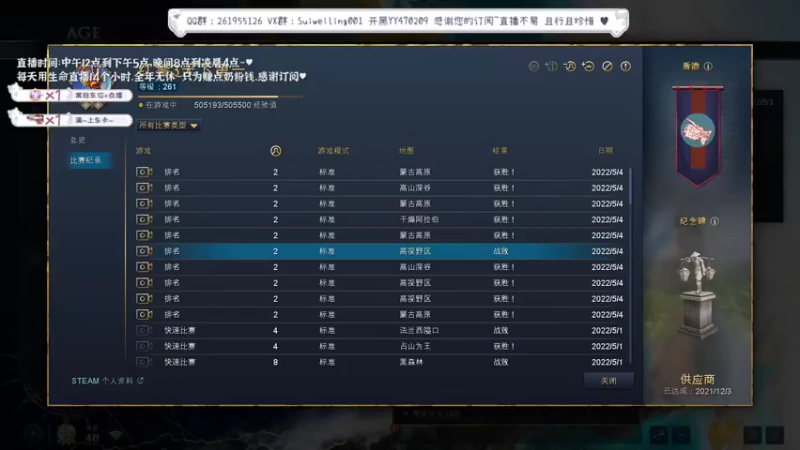
Task: Click the players count column header icon
Action: coord(276,151)
